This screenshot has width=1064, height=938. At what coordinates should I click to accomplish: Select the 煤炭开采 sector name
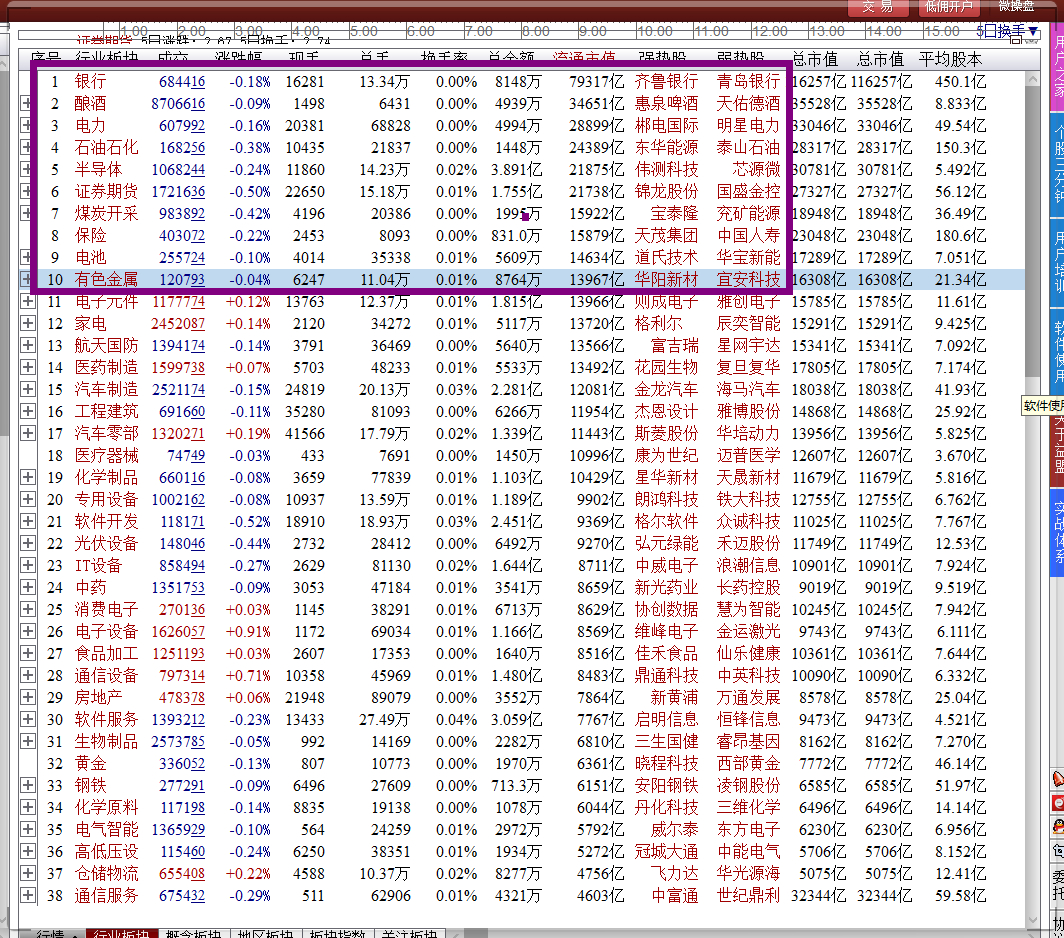pos(106,213)
